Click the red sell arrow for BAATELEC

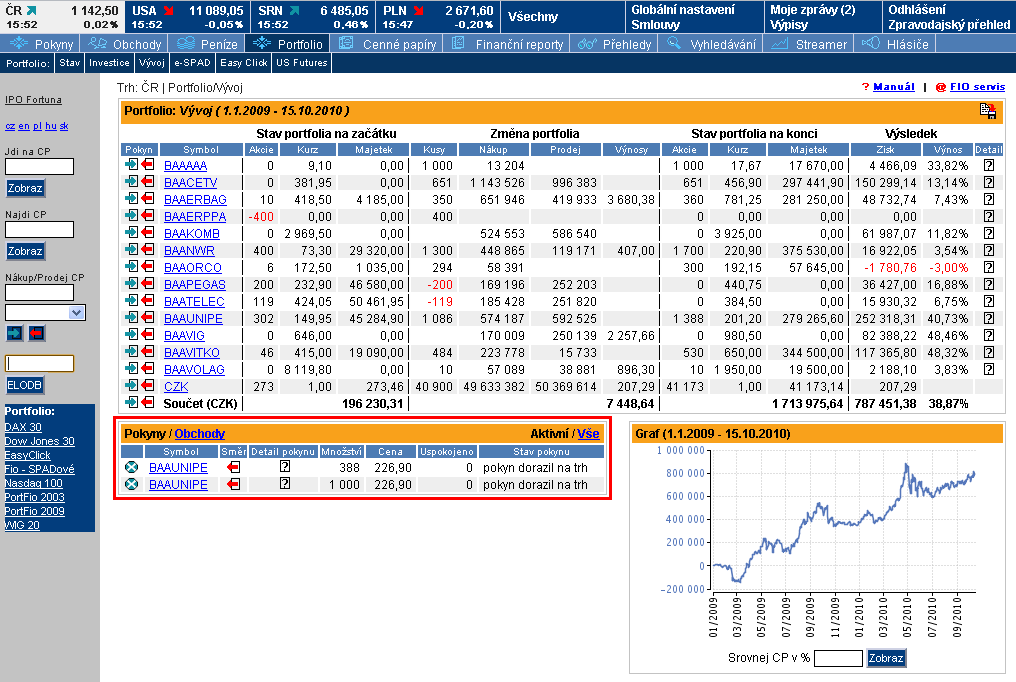coord(148,301)
